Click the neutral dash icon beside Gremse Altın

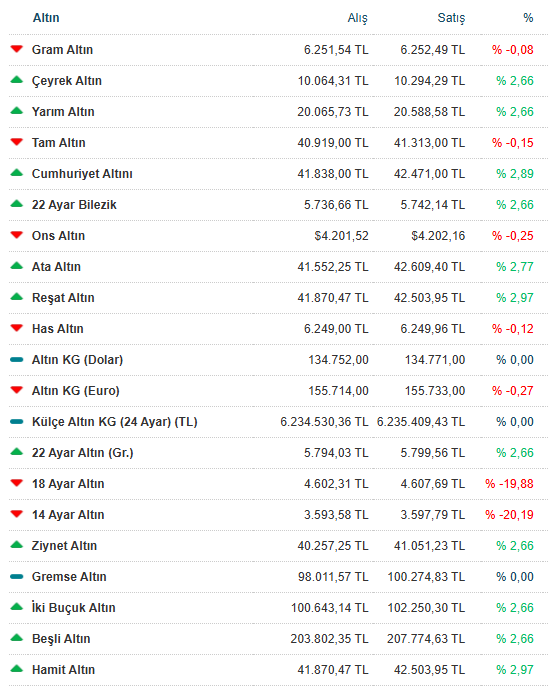click(17, 577)
